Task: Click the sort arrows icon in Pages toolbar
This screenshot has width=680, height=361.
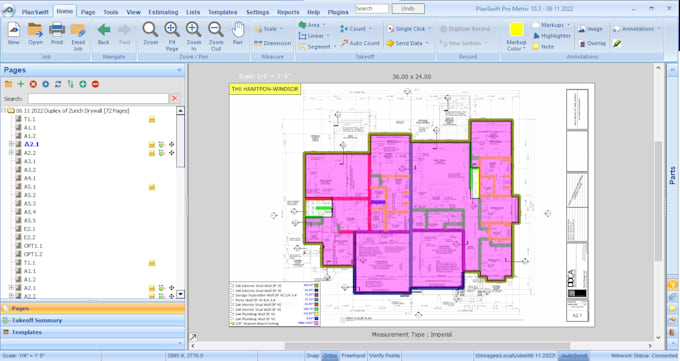Action: click(x=70, y=84)
